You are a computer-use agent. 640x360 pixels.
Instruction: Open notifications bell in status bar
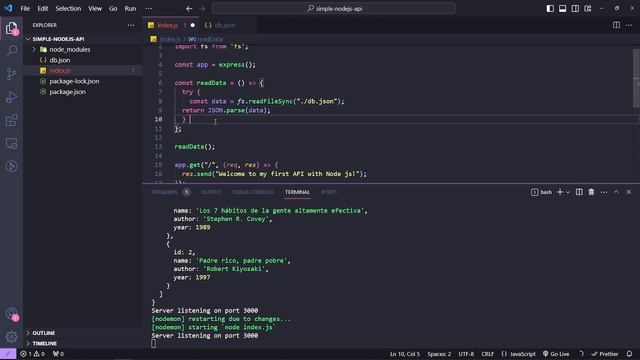pos(629,354)
